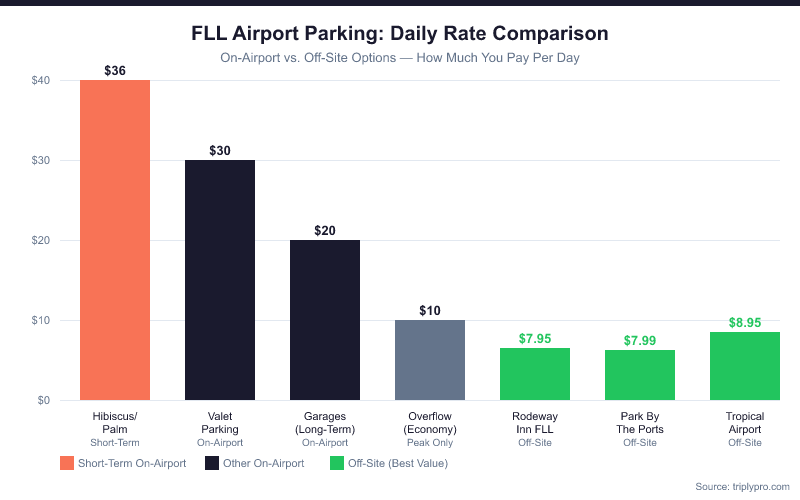The image size is (800, 500).
Task: Click the Park By The Ports bar
Action: (x=640, y=375)
